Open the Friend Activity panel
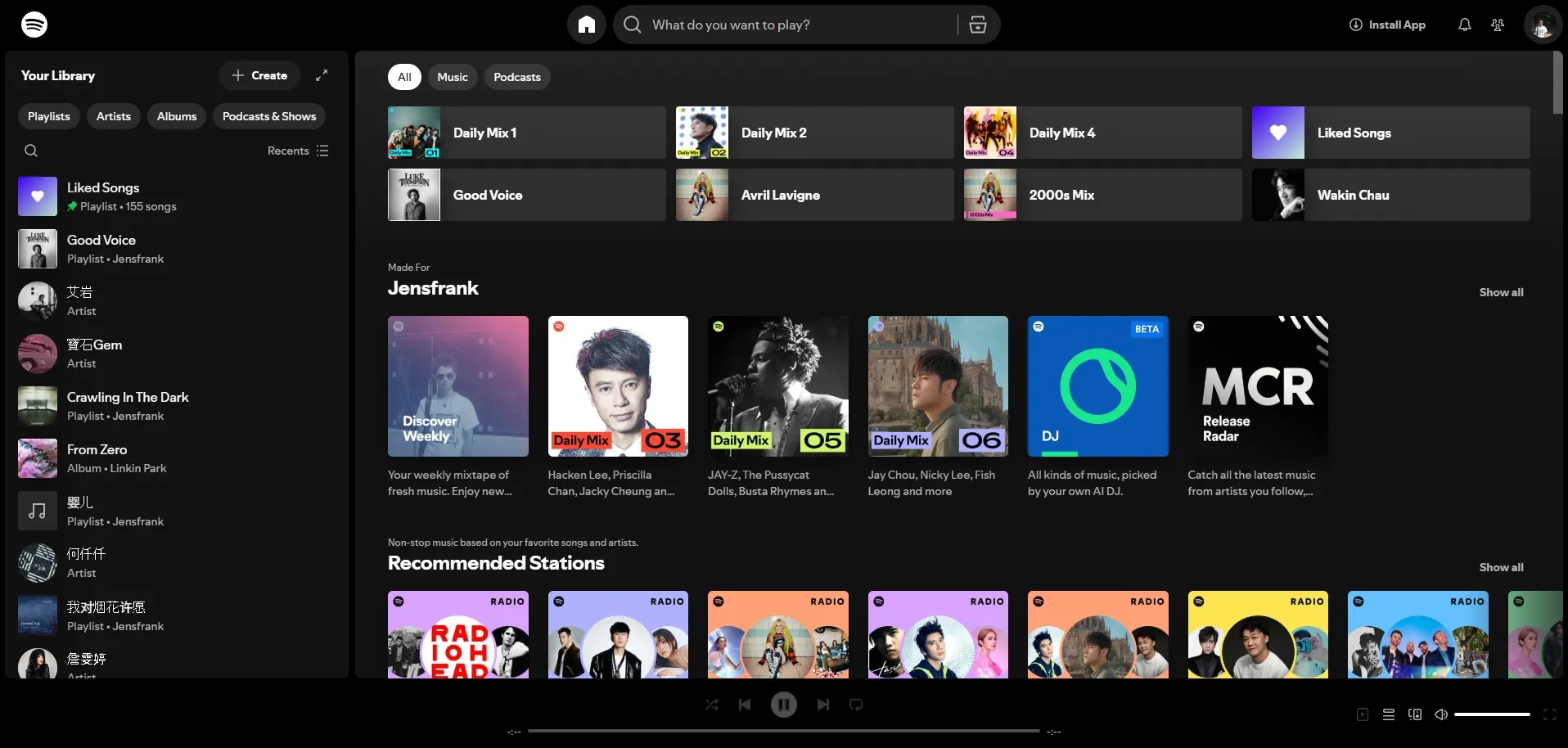This screenshot has height=748, width=1568. pos(1497,25)
